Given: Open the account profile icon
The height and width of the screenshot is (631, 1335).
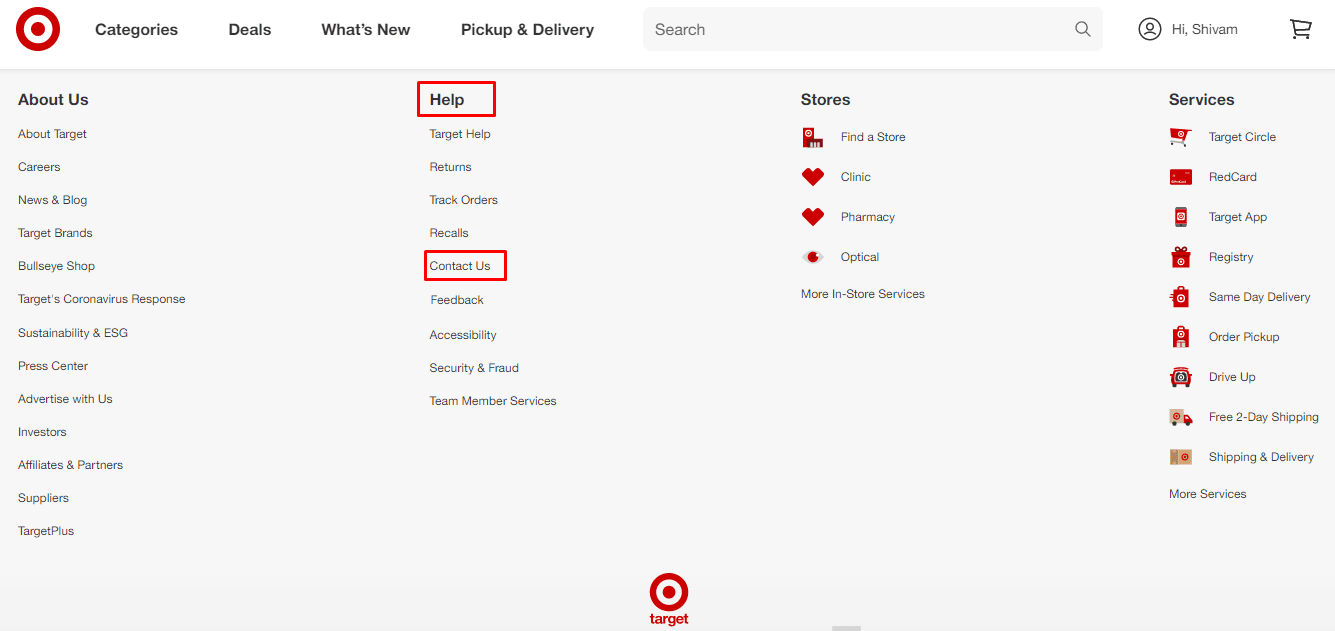Looking at the screenshot, I should 1150,29.
